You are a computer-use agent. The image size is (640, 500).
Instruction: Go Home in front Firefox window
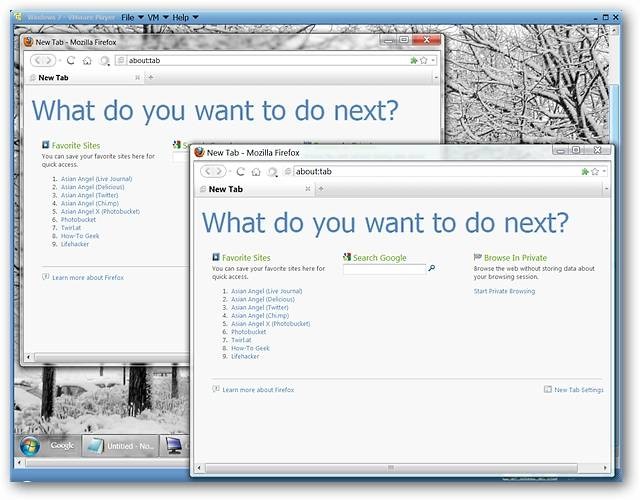[256, 172]
